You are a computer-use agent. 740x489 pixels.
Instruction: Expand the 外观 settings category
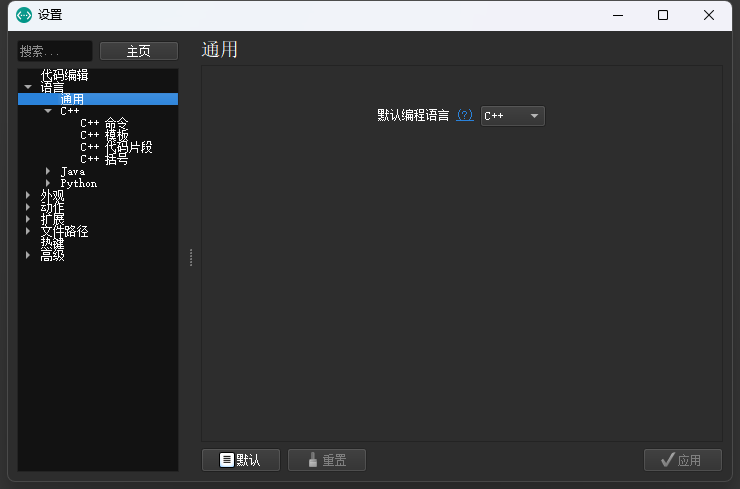pos(28,196)
